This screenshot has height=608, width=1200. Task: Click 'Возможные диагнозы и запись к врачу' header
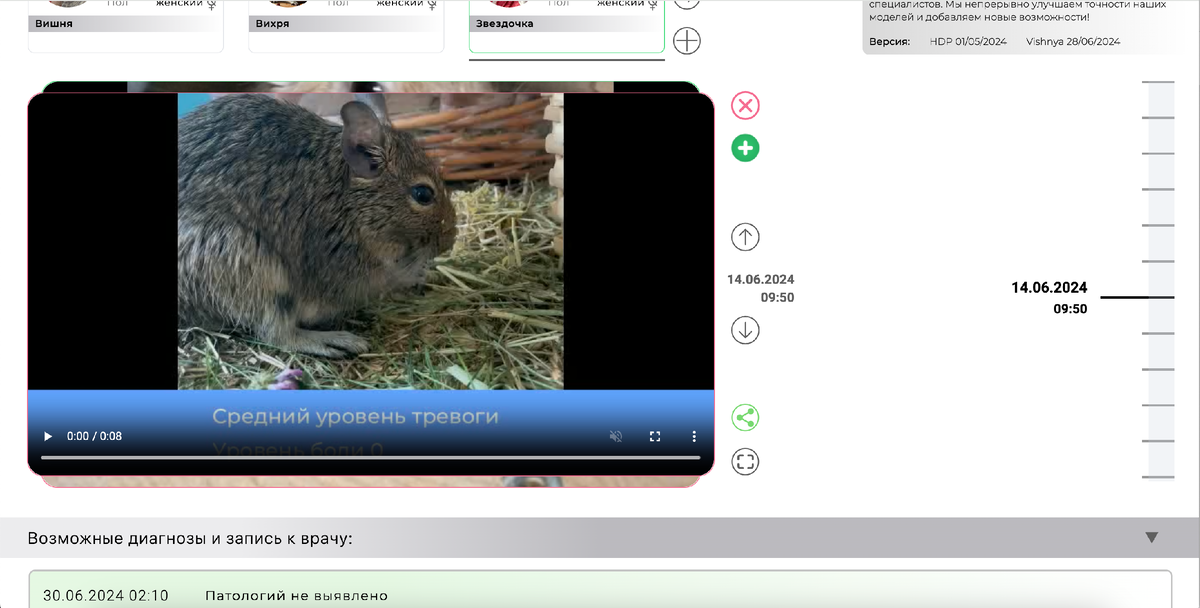click(190, 539)
